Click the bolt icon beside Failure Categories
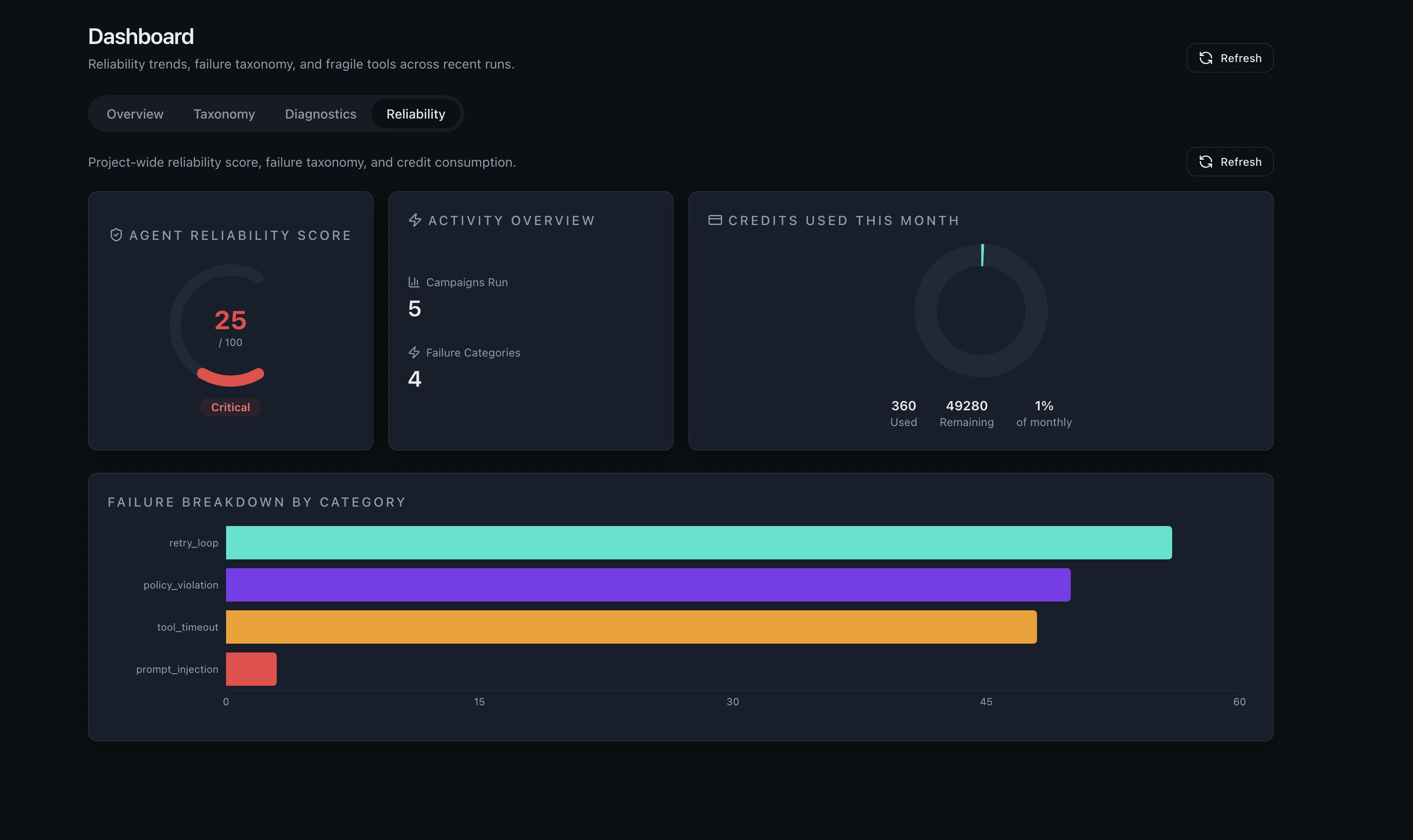The height and width of the screenshot is (840, 1413). point(414,352)
